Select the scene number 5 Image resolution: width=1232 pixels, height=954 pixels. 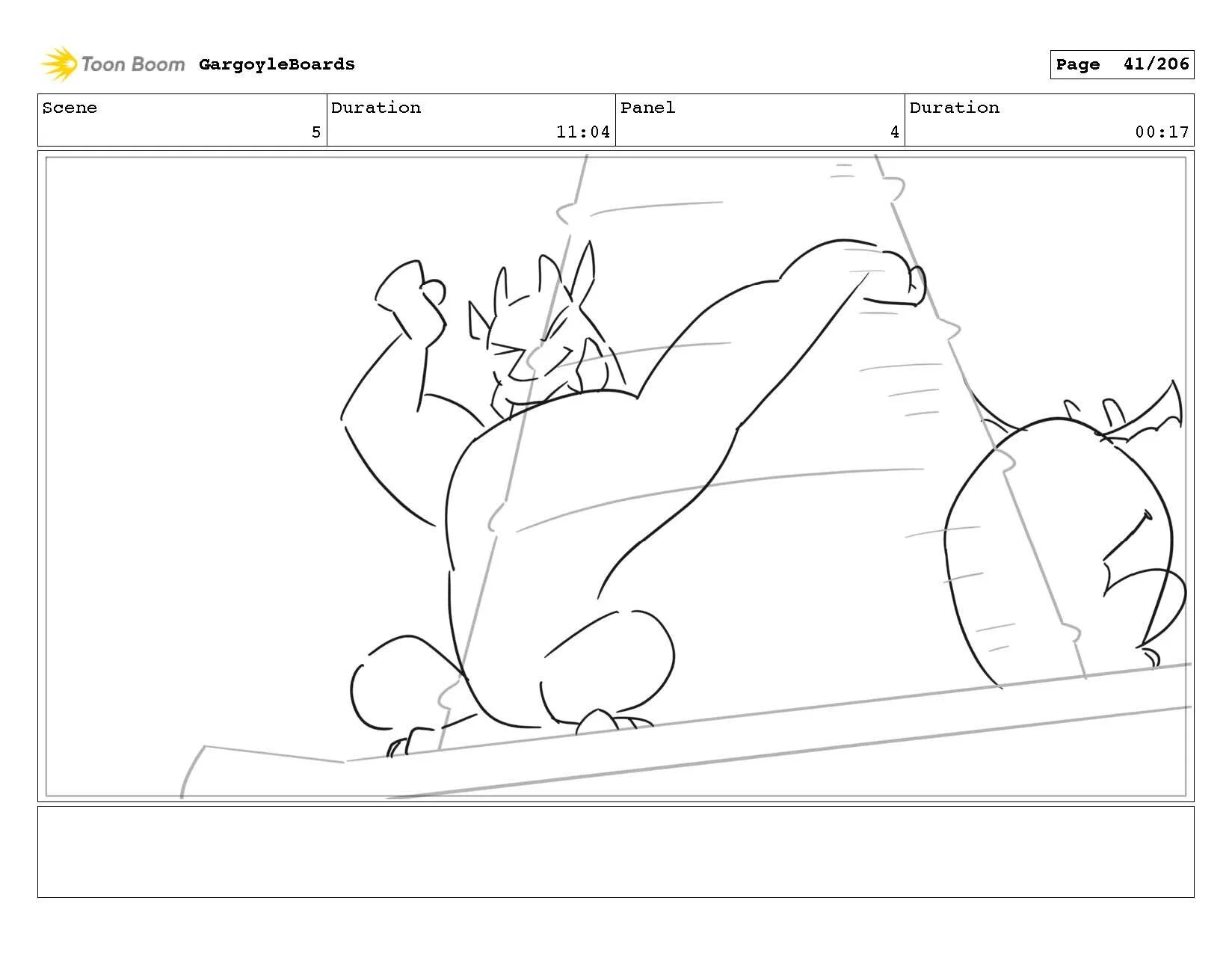(316, 132)
